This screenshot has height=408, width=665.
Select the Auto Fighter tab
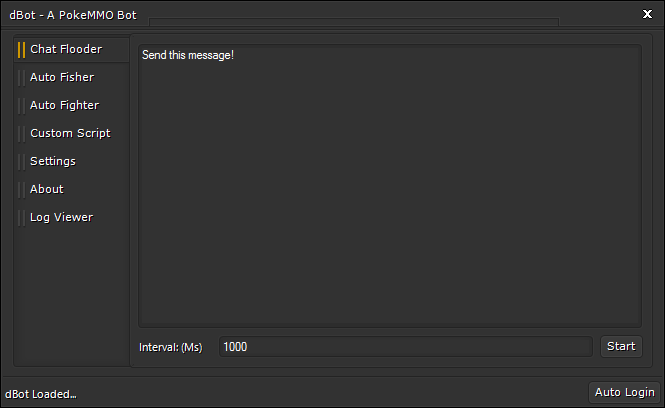click(x=64, y=105)
